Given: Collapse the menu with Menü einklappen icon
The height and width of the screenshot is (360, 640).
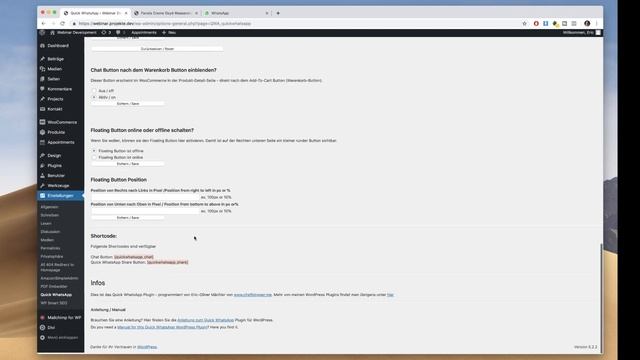Looking at the screenshot, I should [x=42, y=338].
